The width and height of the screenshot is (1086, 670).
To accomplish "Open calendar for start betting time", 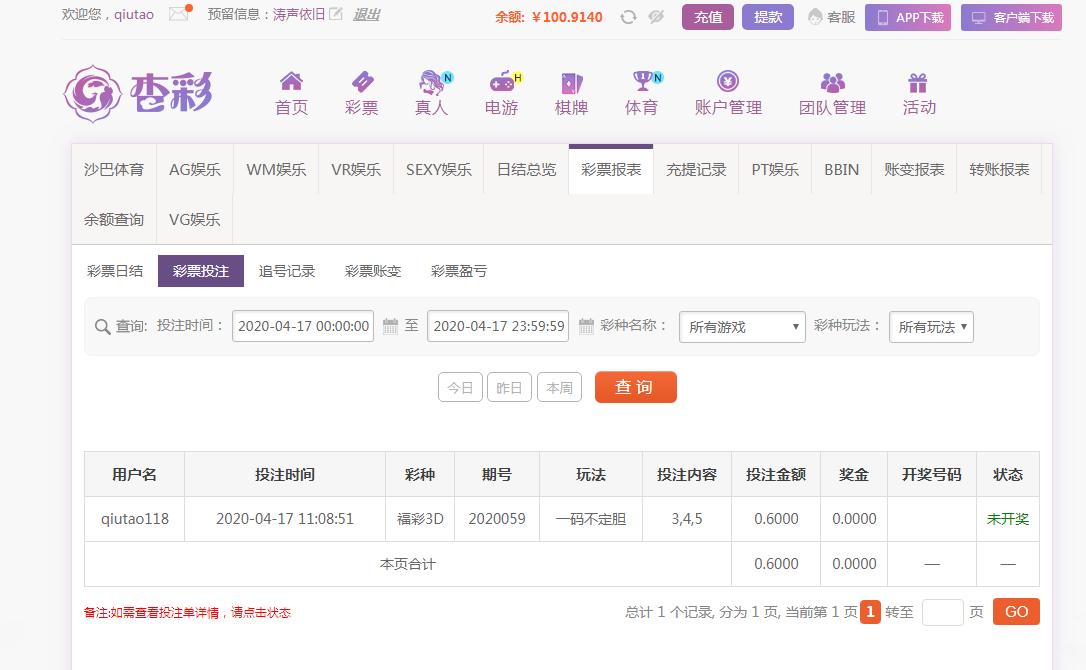I will point(391,326).
